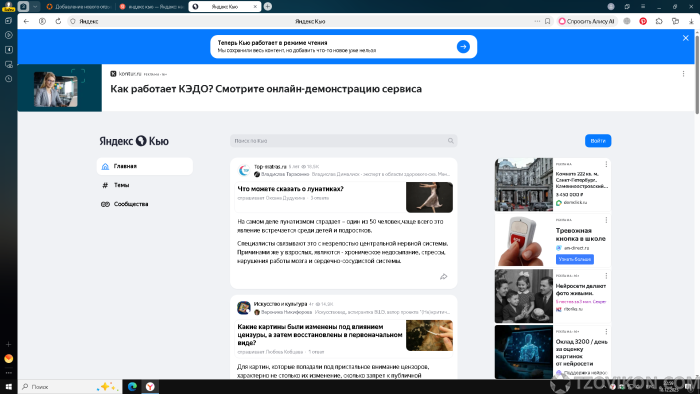Open the history clock icon in left sidebar

tap(8, 79)
